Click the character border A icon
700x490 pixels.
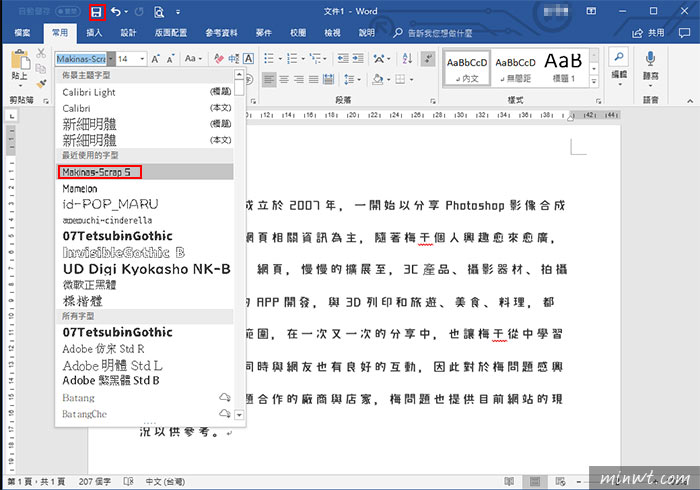[x=249, y=58]
